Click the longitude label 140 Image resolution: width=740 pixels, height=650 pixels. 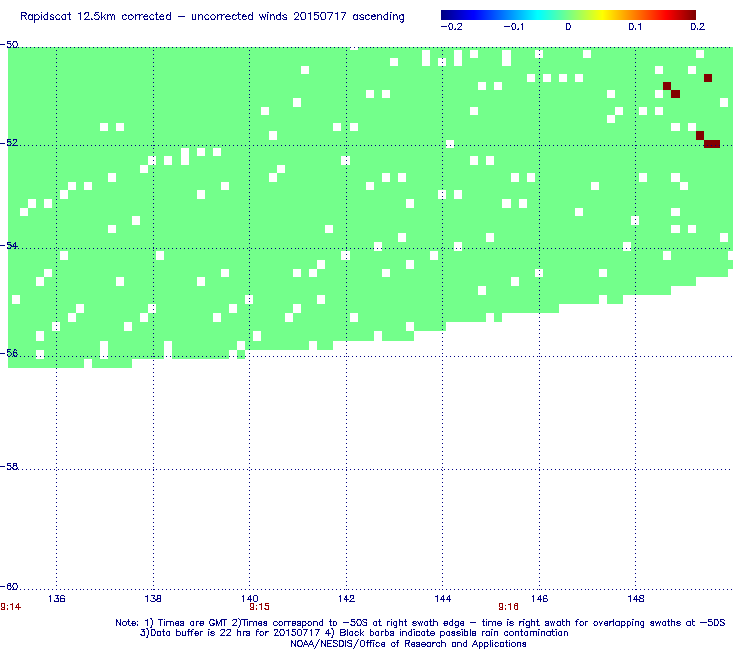[x=250, y=599]
